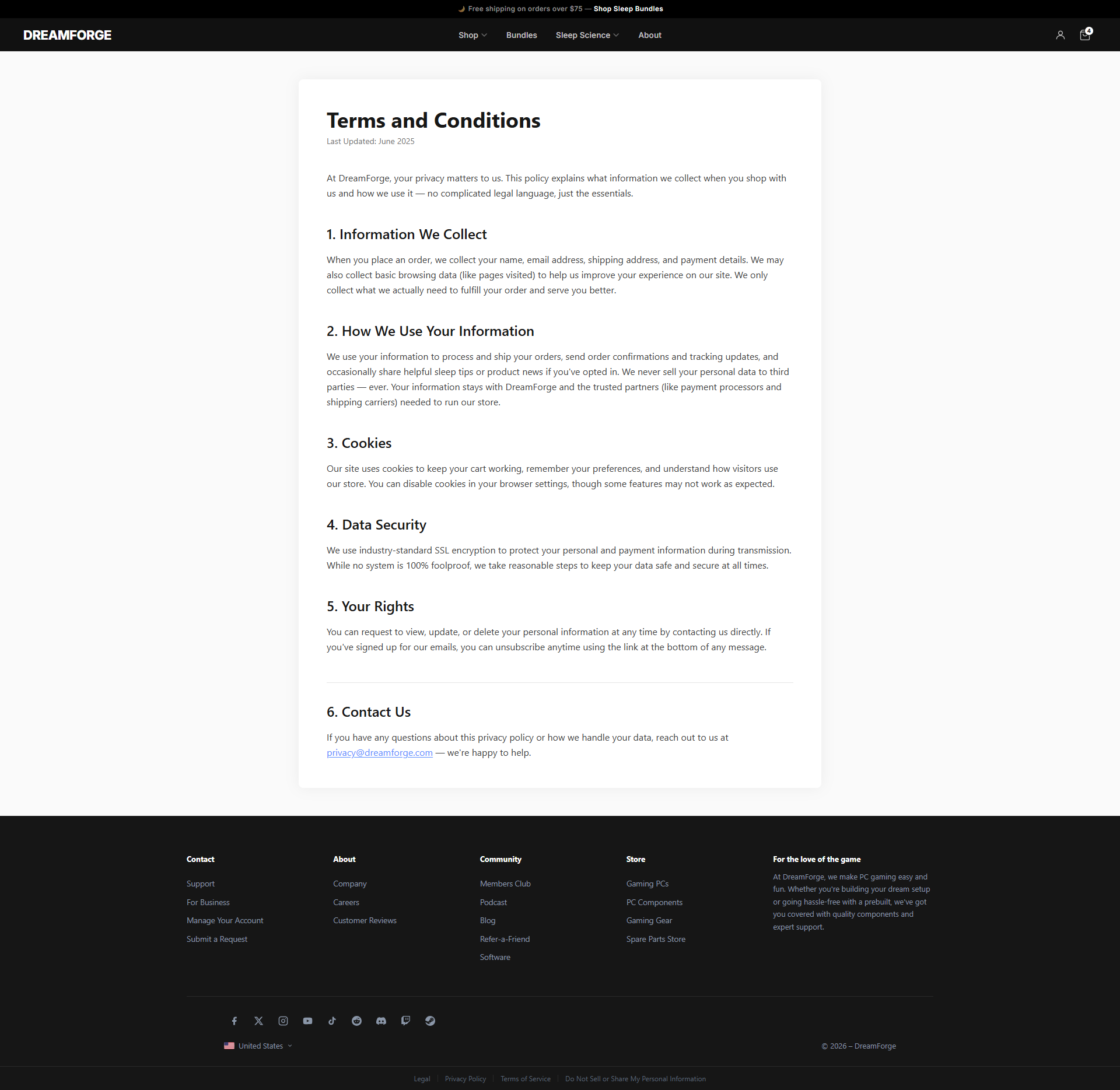Click the footer 'Store' column heading
Screen dimensions: 1120x1090
point(636,859)
